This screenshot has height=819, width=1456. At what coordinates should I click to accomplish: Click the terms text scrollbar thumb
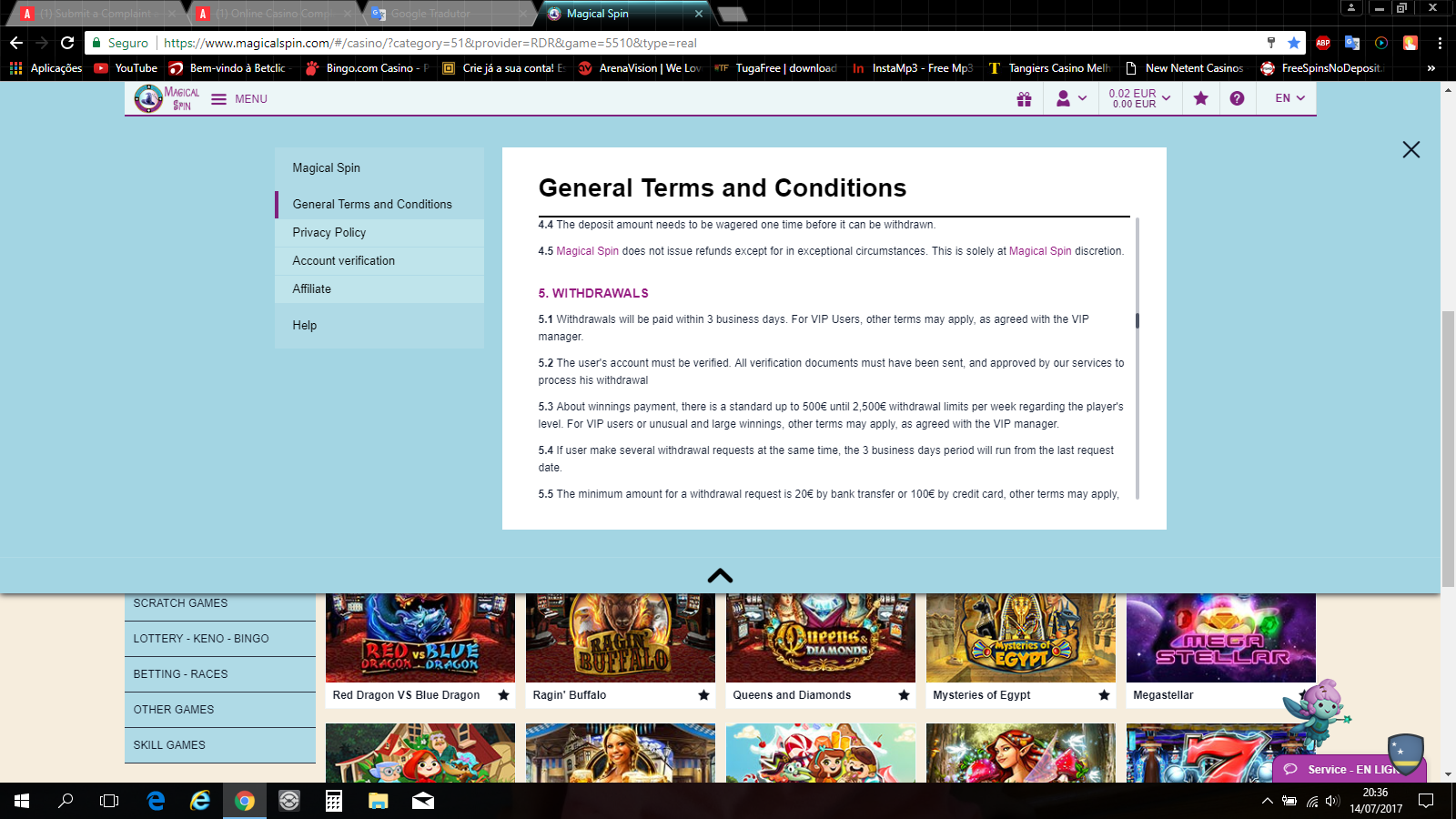pyautogui.click(x=1137, y=320)
